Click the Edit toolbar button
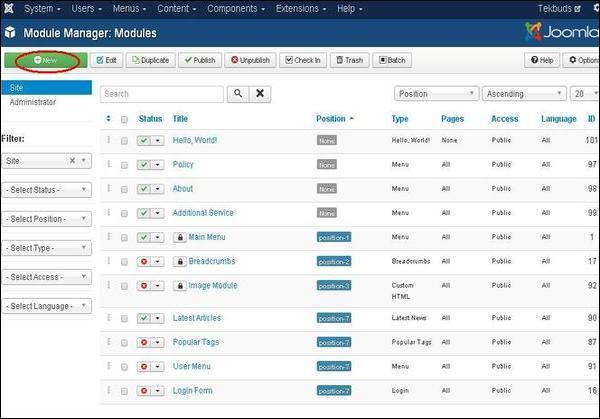The image size is (600, 419). click(106, 60)
